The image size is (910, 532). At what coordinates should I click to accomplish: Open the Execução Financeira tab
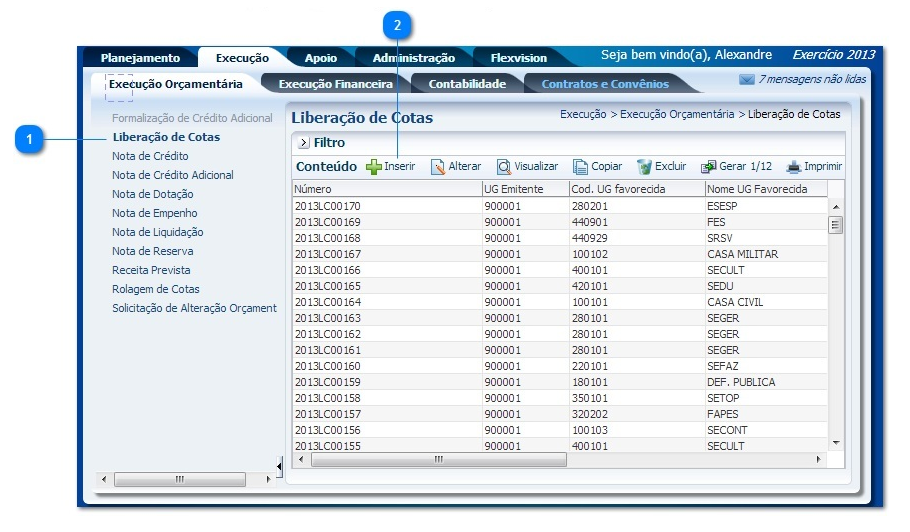(335, 84)
